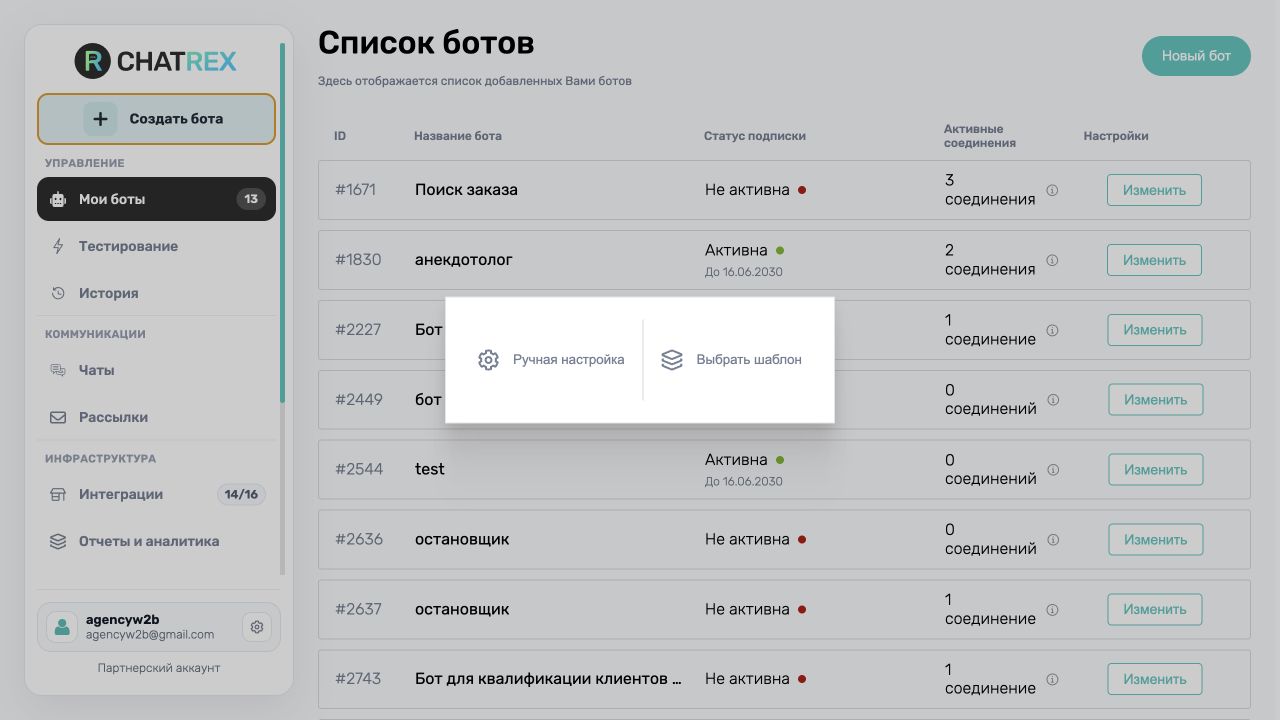Viewport: 1280px width, 720px height.
Task: Click Партнерский аккаунт label
Action: 159,668
